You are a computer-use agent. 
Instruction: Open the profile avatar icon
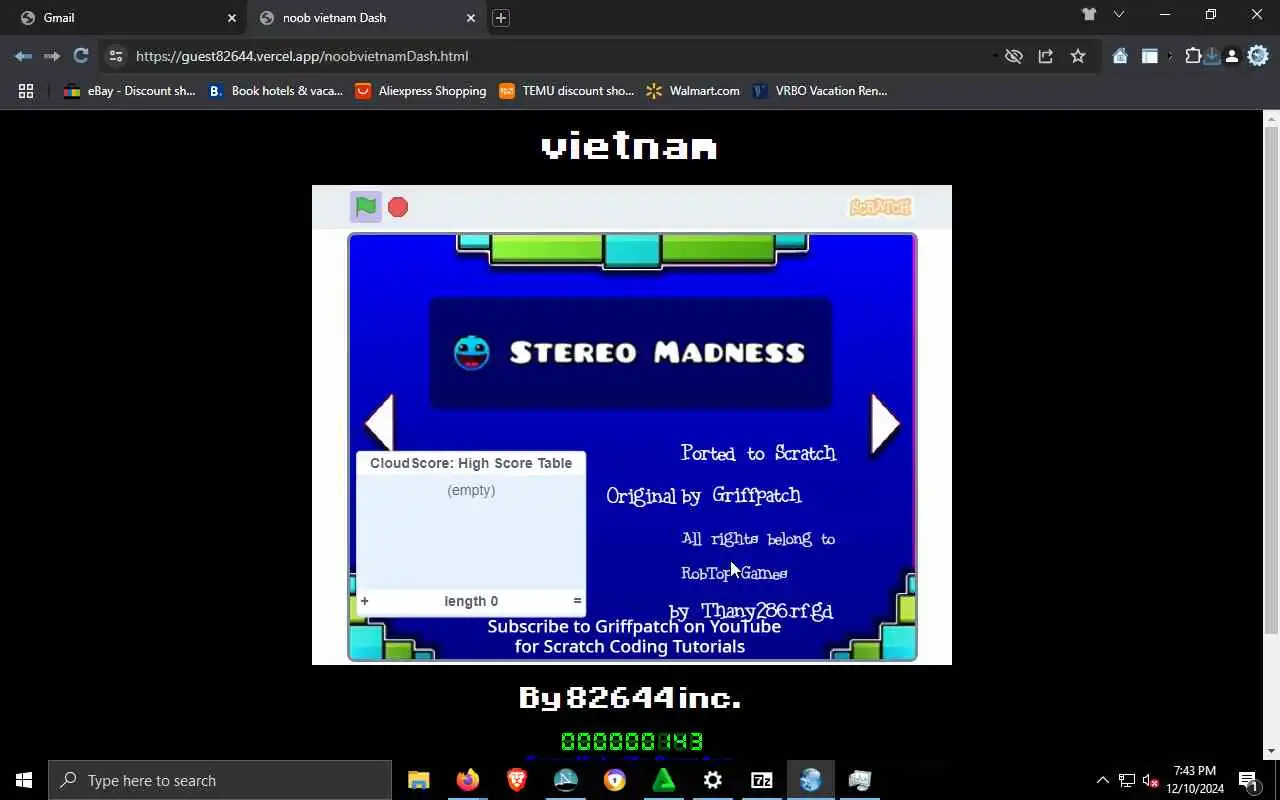[x=1232, y=56]
